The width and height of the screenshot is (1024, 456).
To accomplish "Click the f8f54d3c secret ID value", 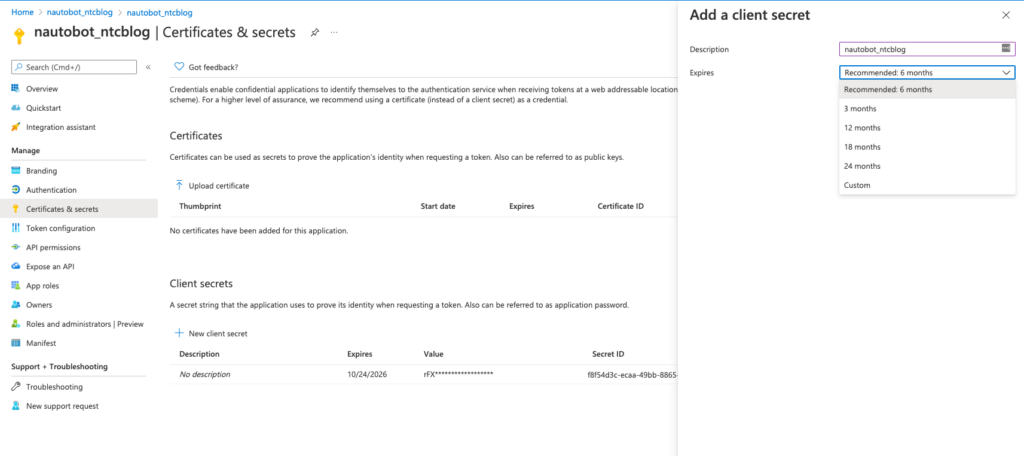I will 632,374.
